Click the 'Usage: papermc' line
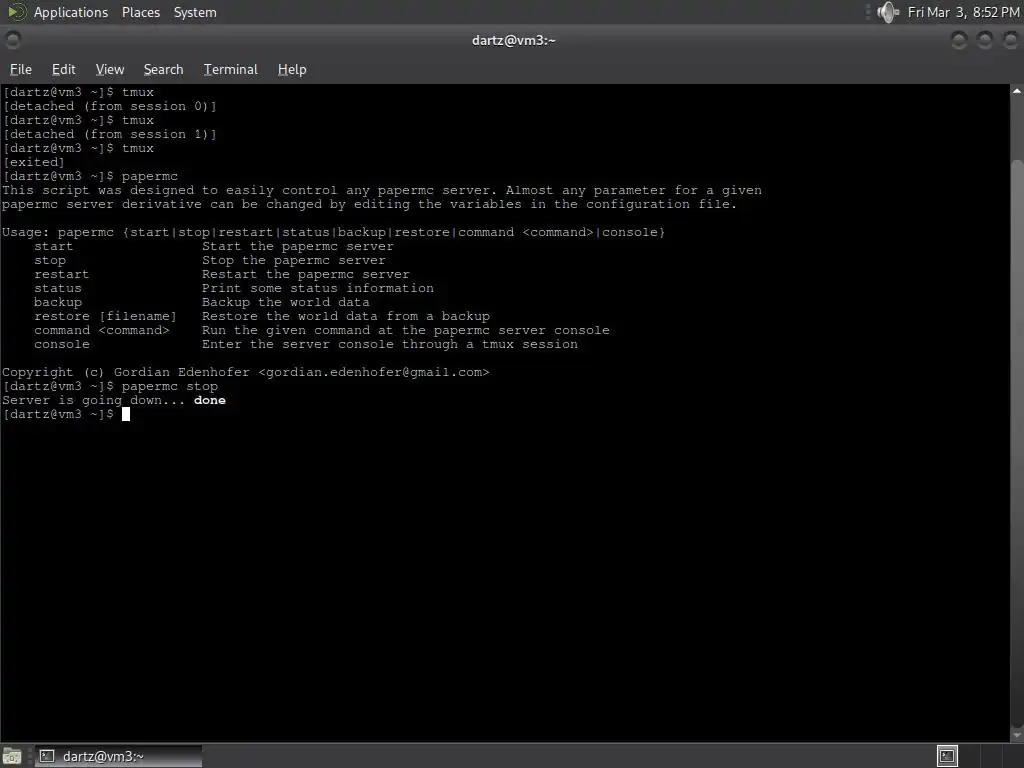 click(333, 232)
